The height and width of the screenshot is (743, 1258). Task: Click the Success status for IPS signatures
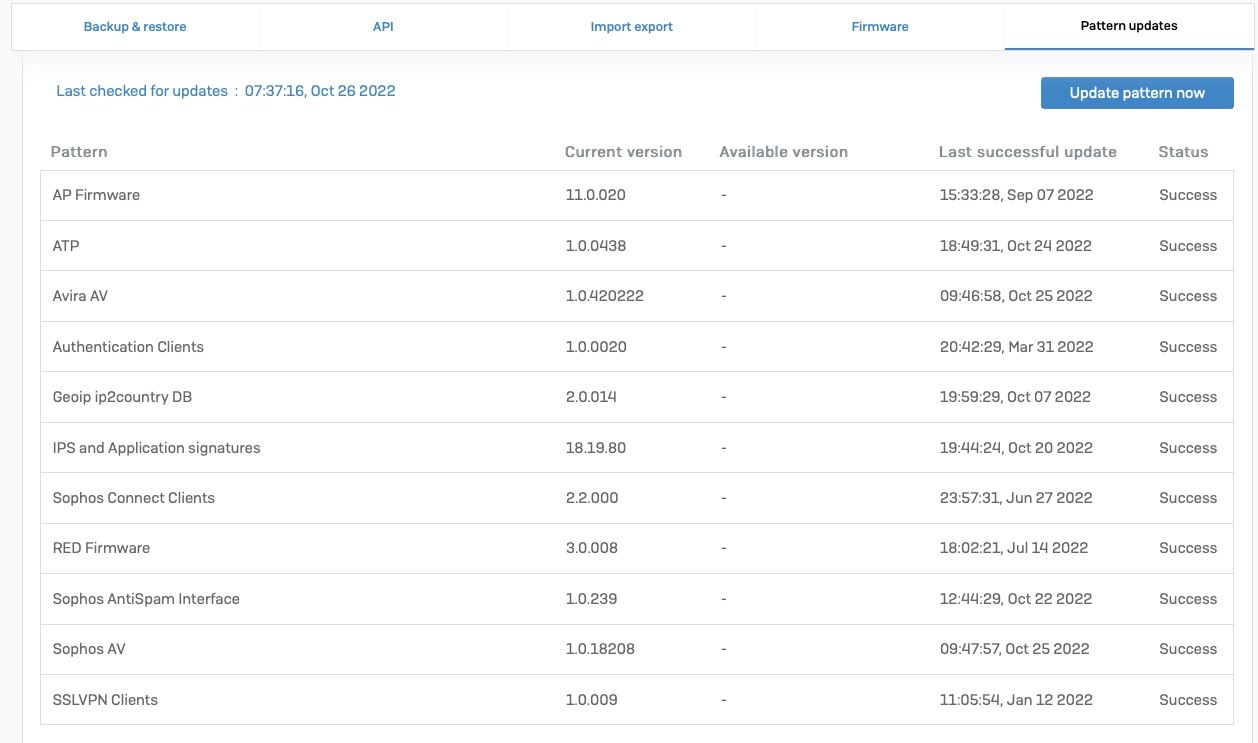coord(1188,448)
